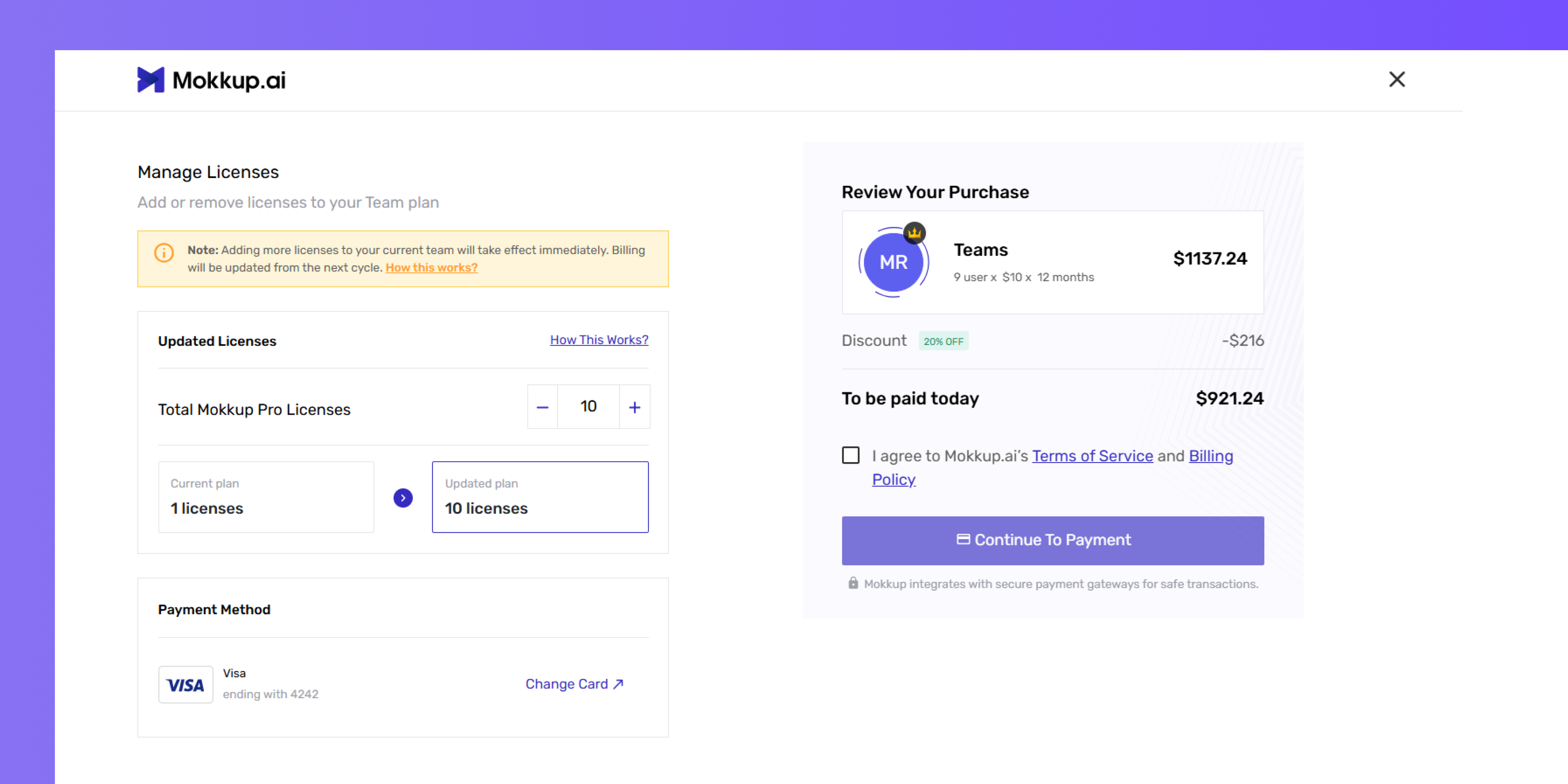Click the gold crown badge on avatar
1568x784 pixels.
(x=914, y=232)
